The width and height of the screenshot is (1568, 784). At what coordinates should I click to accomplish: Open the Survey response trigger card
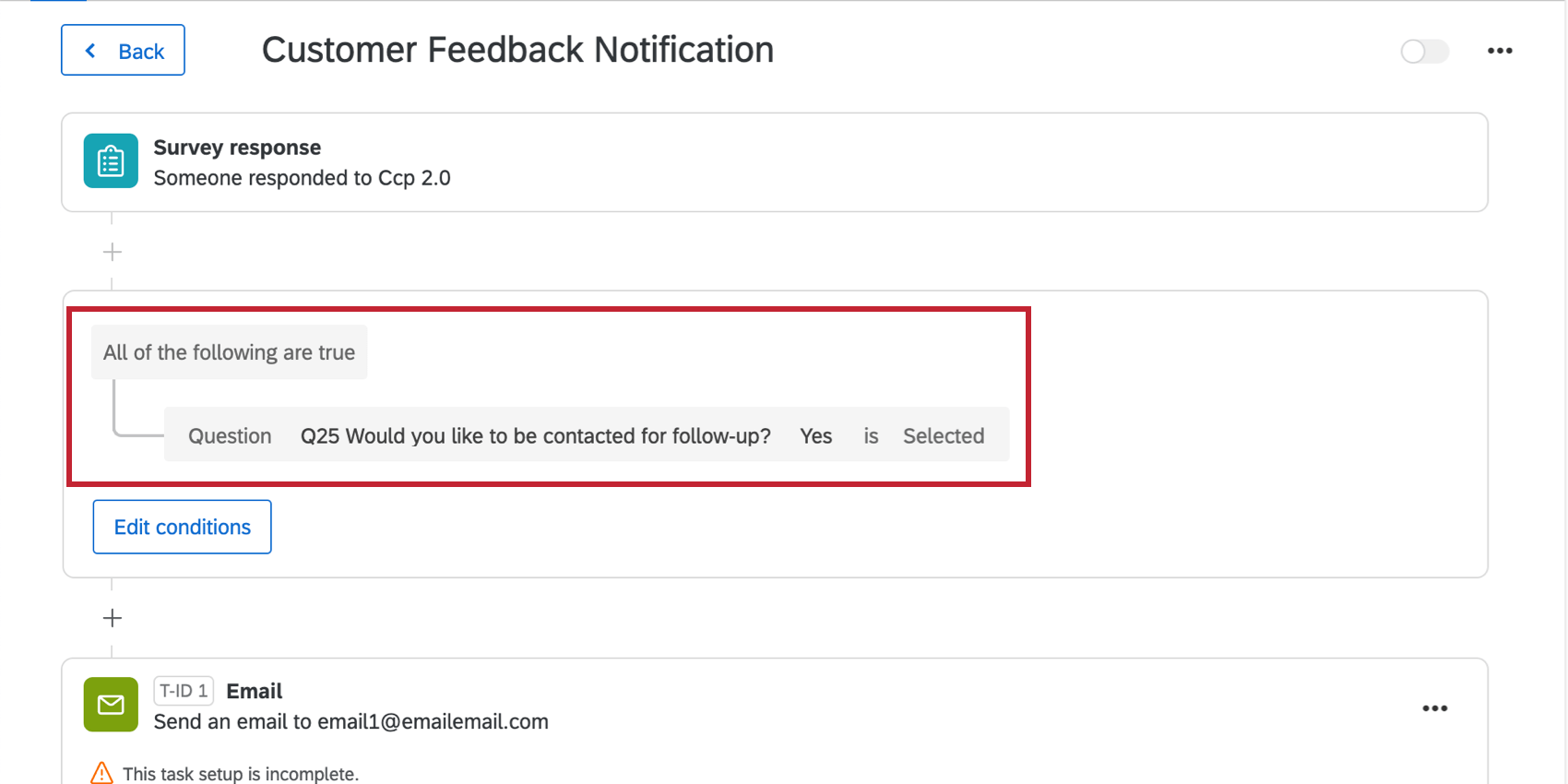point(775,162)
